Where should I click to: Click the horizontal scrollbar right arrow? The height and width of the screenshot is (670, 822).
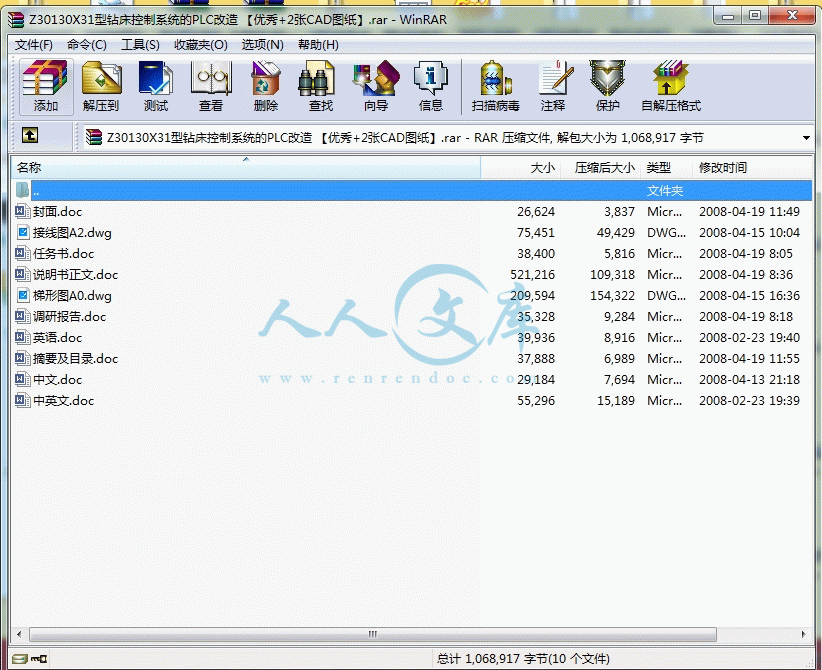tap(804, 634)
